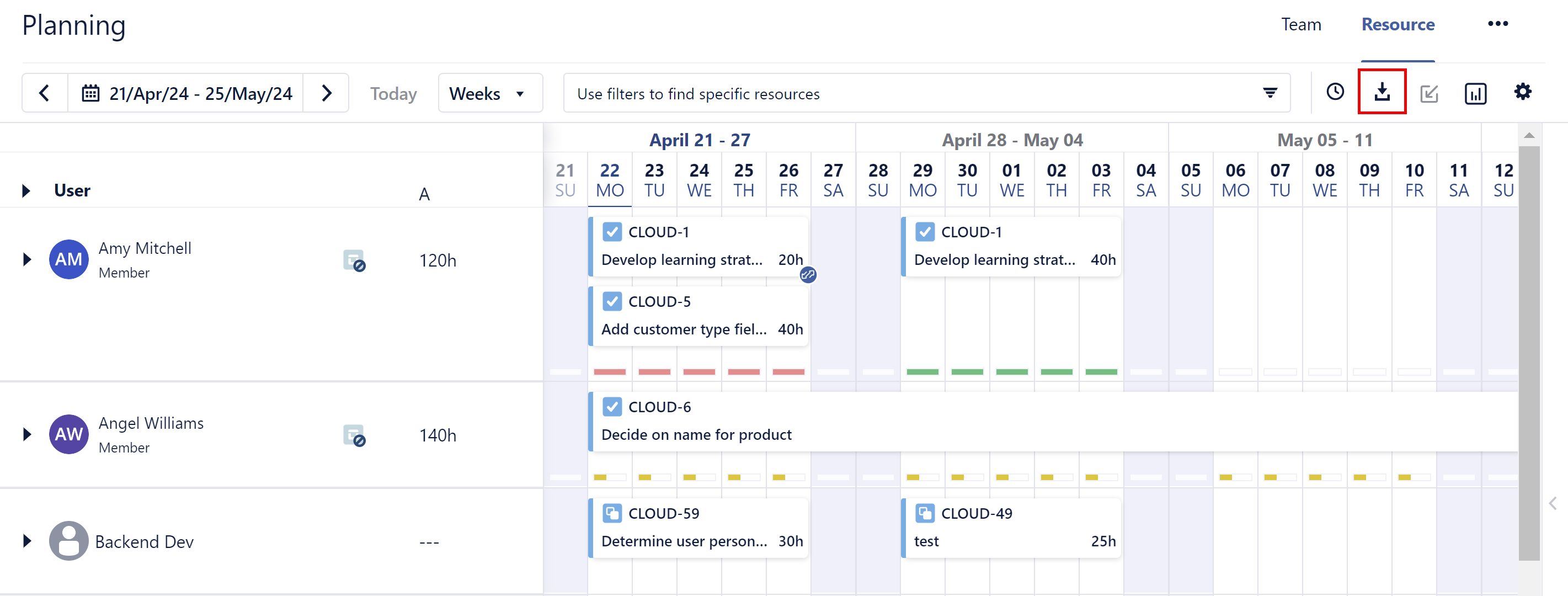Click Amy Mitchell's calendar blocked icon
Screen dimensions: 1568x596
click(x=354, y=260)
